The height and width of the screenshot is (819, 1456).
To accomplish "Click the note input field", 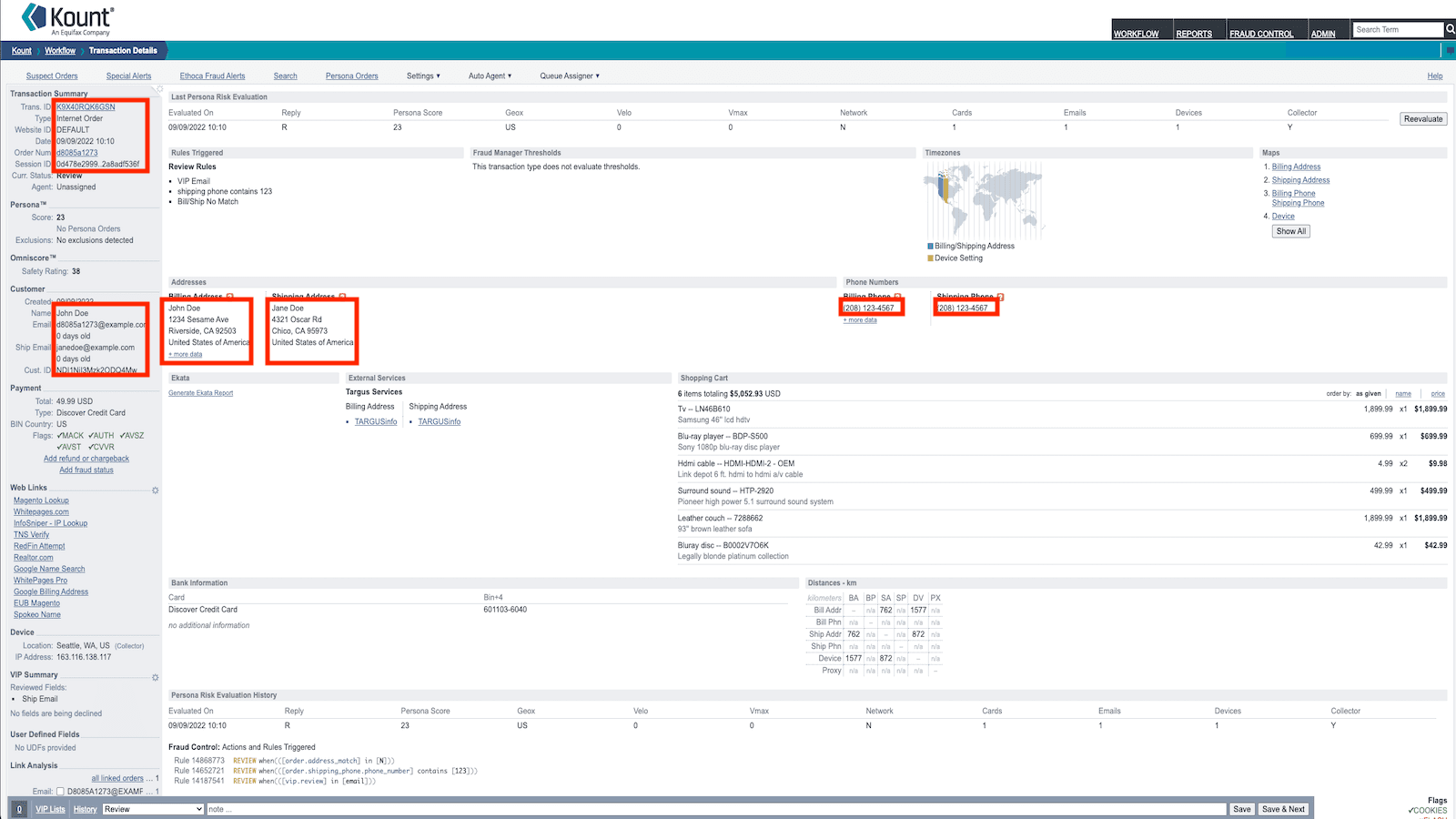I will pyautogui.click(x=716, y=809).
